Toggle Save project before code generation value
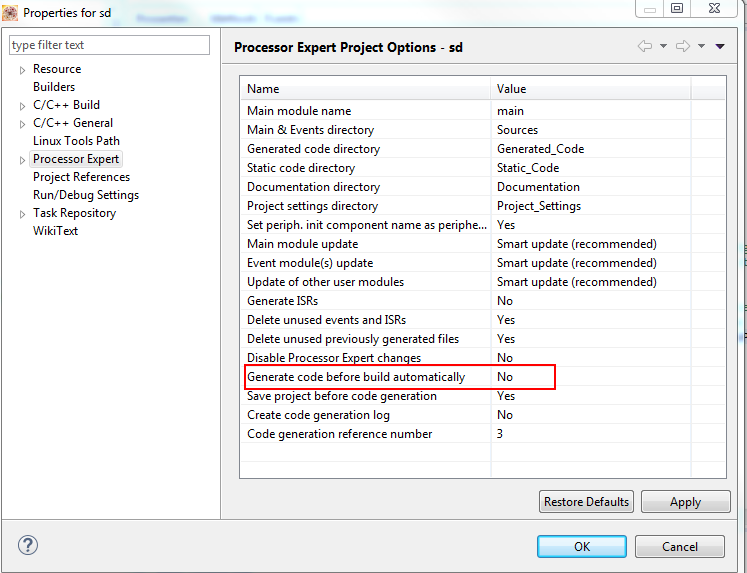 click(x=591, y=396)
